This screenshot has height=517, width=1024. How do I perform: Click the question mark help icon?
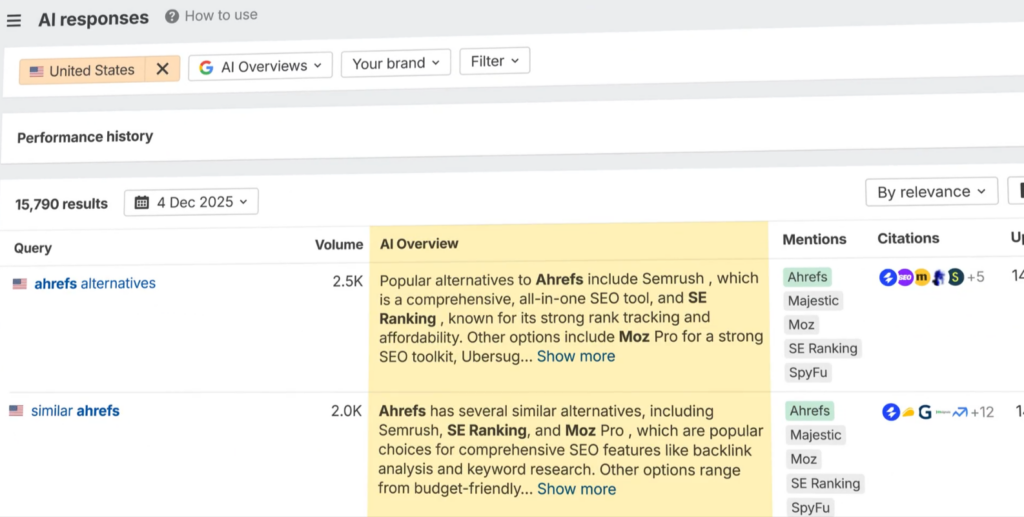(172, 16)
